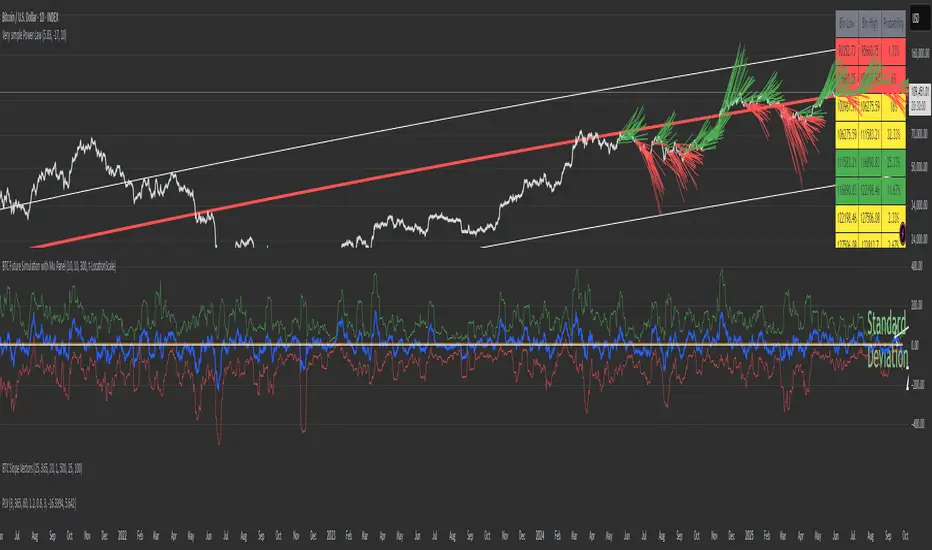Click the -400.00 label on indicator scale
This screenshot has height=550, width=932.
[x=918, y=424]
